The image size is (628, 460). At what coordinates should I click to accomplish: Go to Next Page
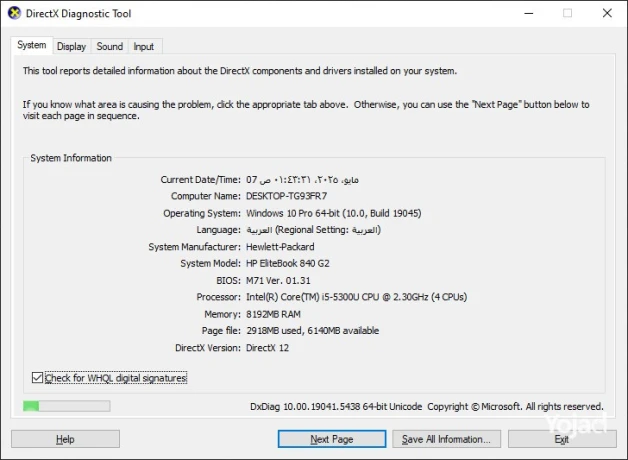point(332,439)
